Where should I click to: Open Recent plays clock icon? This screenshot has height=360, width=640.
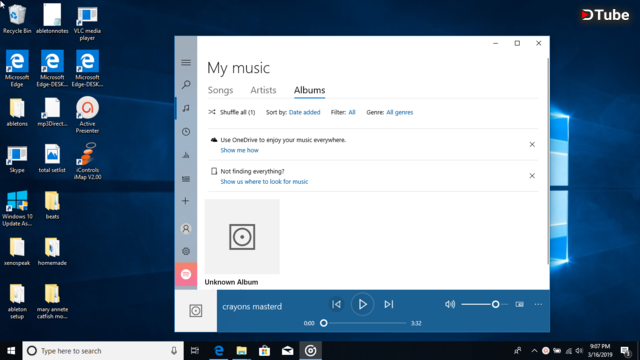(186, 131)
